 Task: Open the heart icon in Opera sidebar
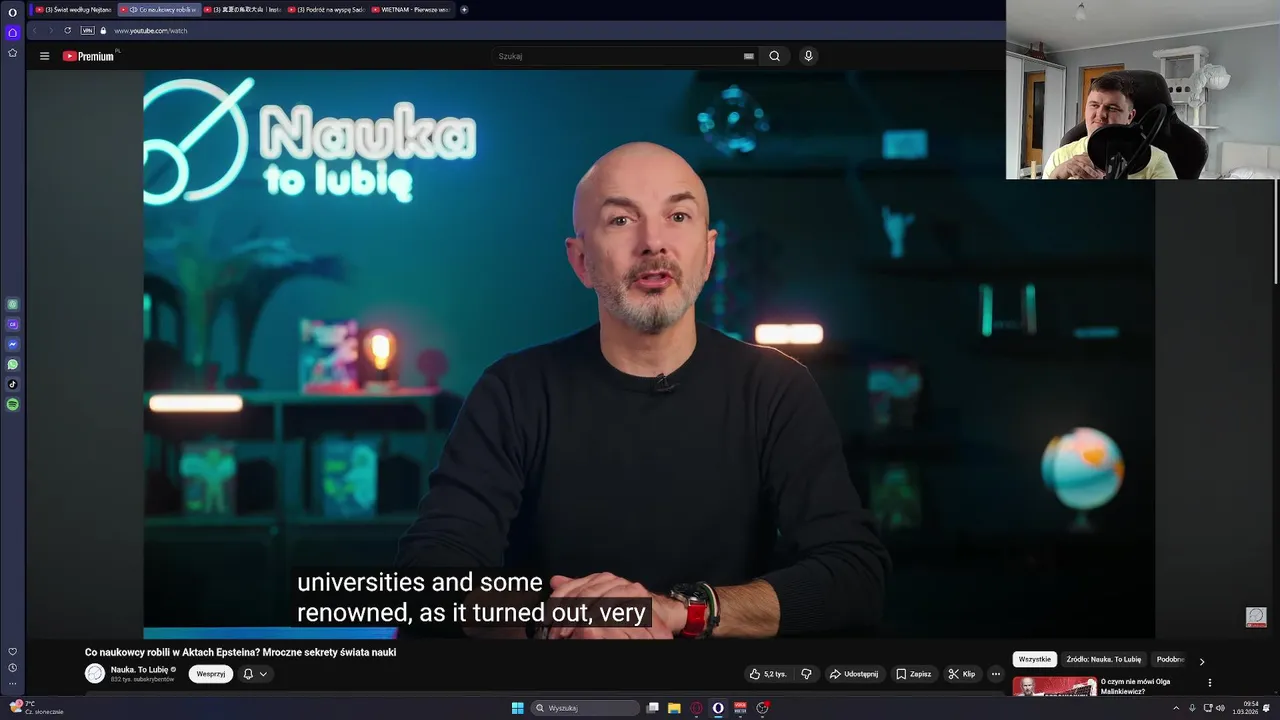[x=12, y=651]
